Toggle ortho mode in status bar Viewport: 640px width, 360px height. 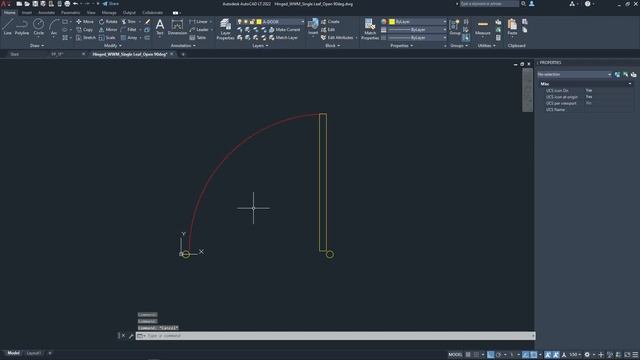(491, 355)
